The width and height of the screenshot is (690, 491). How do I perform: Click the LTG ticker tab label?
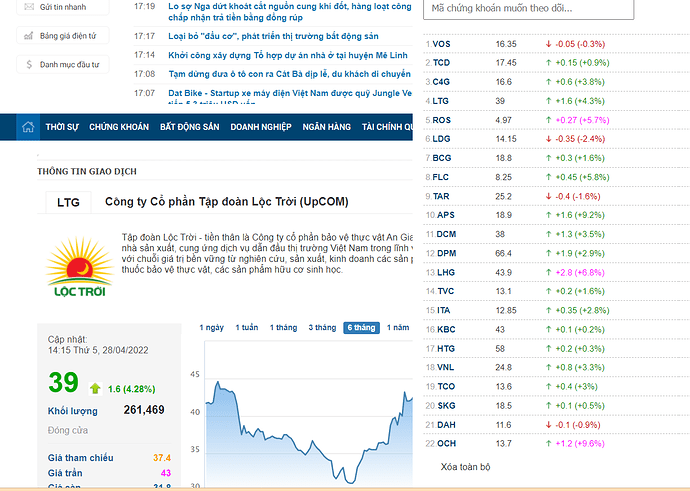click(68, 202)
